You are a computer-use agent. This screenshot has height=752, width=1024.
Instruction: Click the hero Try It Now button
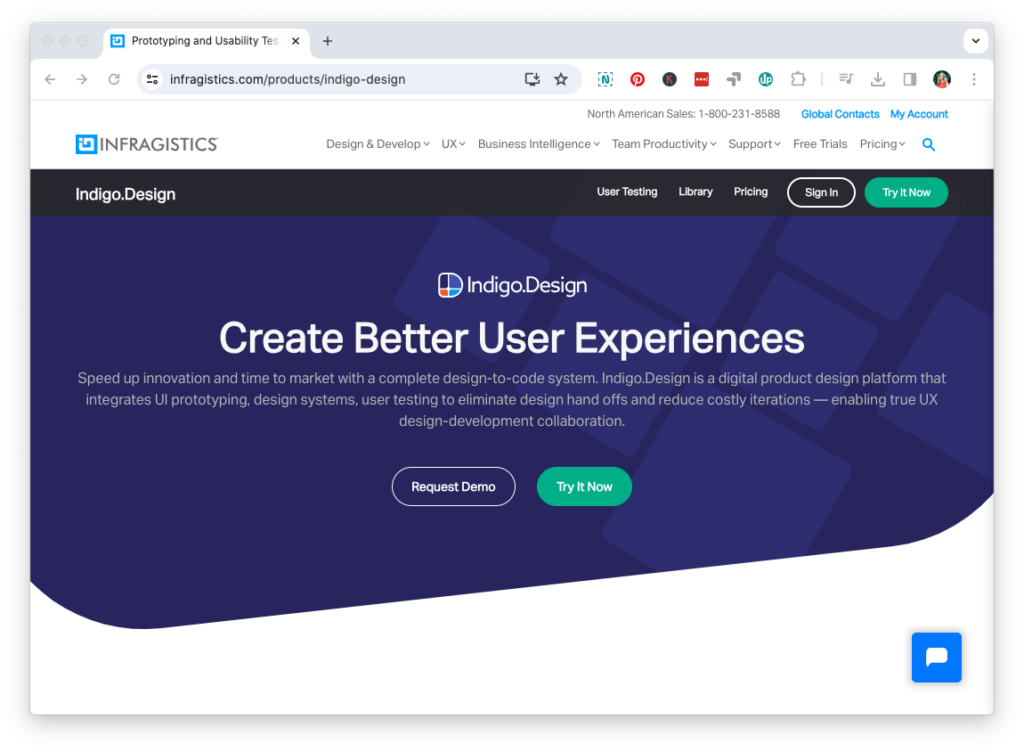coord(584,486)
